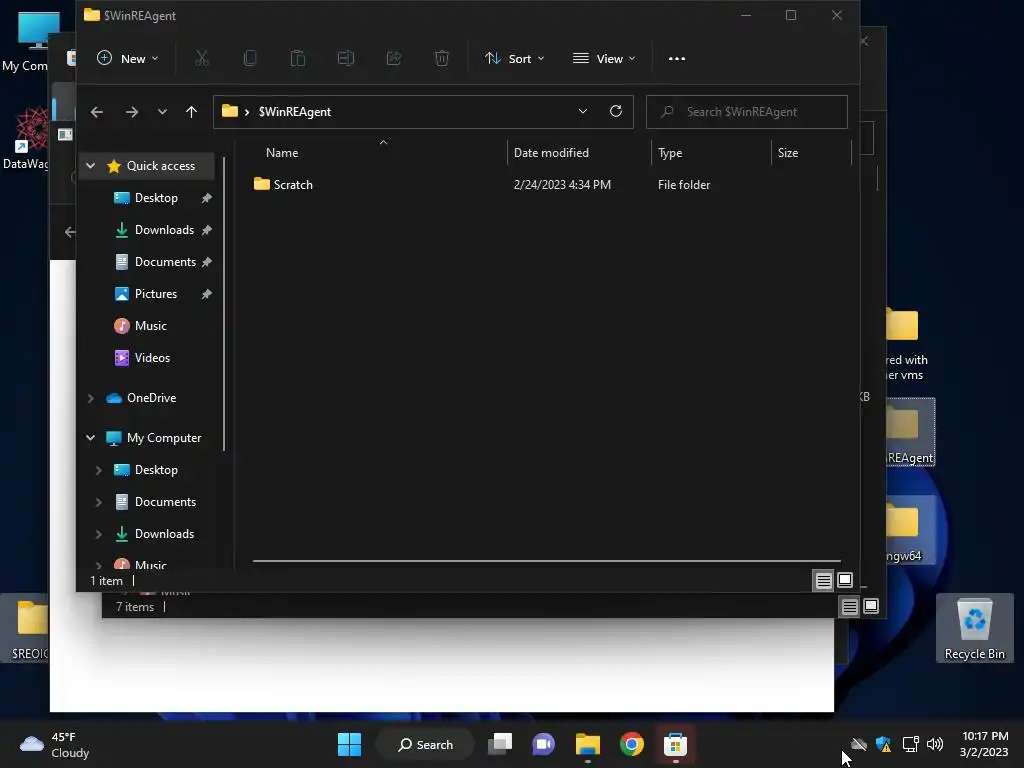Viewport: 1024px width, 768px height.
Task: Launch Google Chrome from taskbar
Action: (632, 744)
